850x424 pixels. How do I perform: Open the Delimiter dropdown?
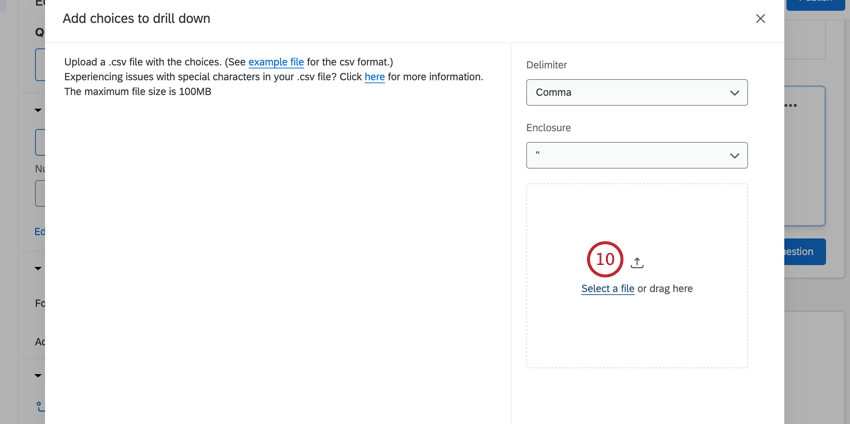point(636,93)
